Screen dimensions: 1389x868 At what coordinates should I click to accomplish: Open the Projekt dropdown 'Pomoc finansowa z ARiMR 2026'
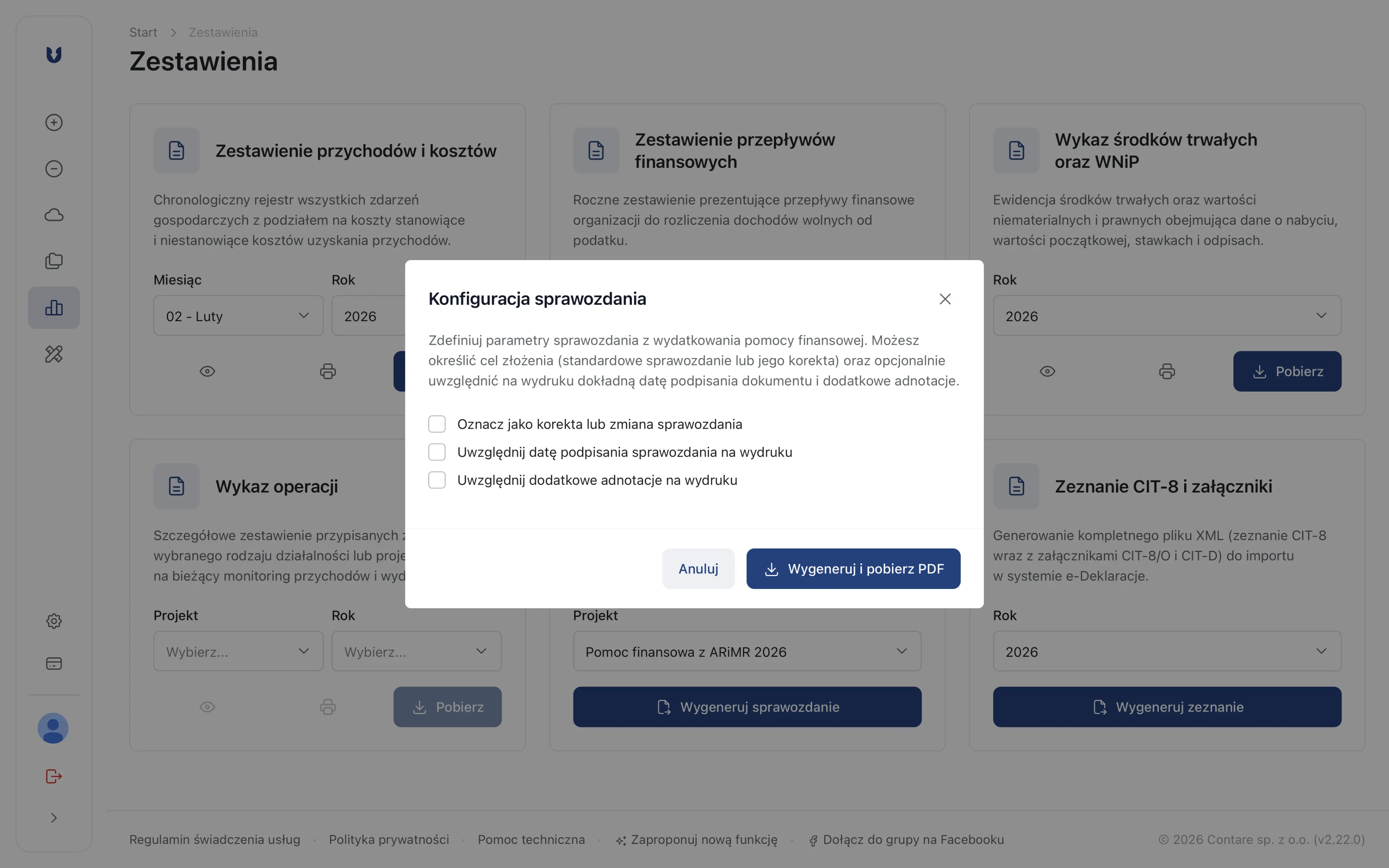[x=747, y=652]
